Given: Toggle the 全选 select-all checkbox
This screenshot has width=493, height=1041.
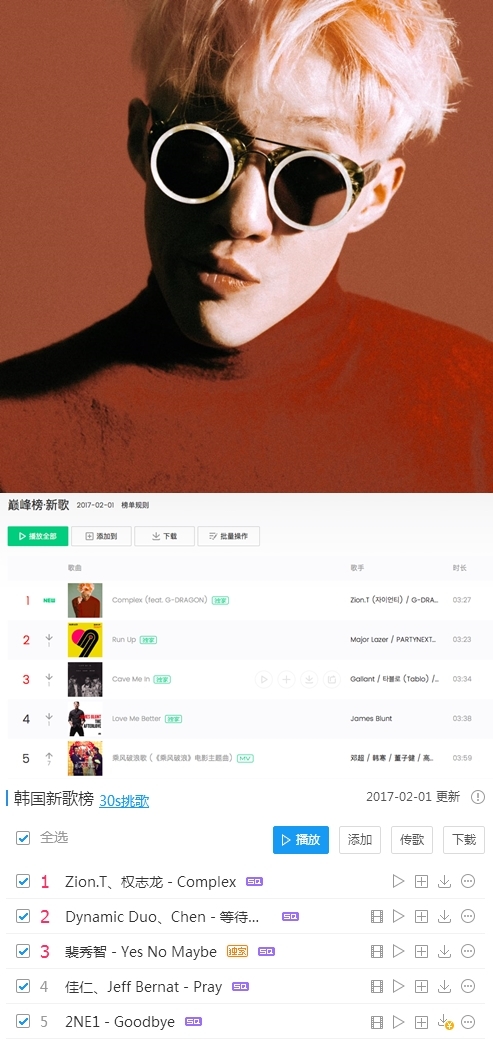Looking at the screenshot, I should [x=23, y=838].
